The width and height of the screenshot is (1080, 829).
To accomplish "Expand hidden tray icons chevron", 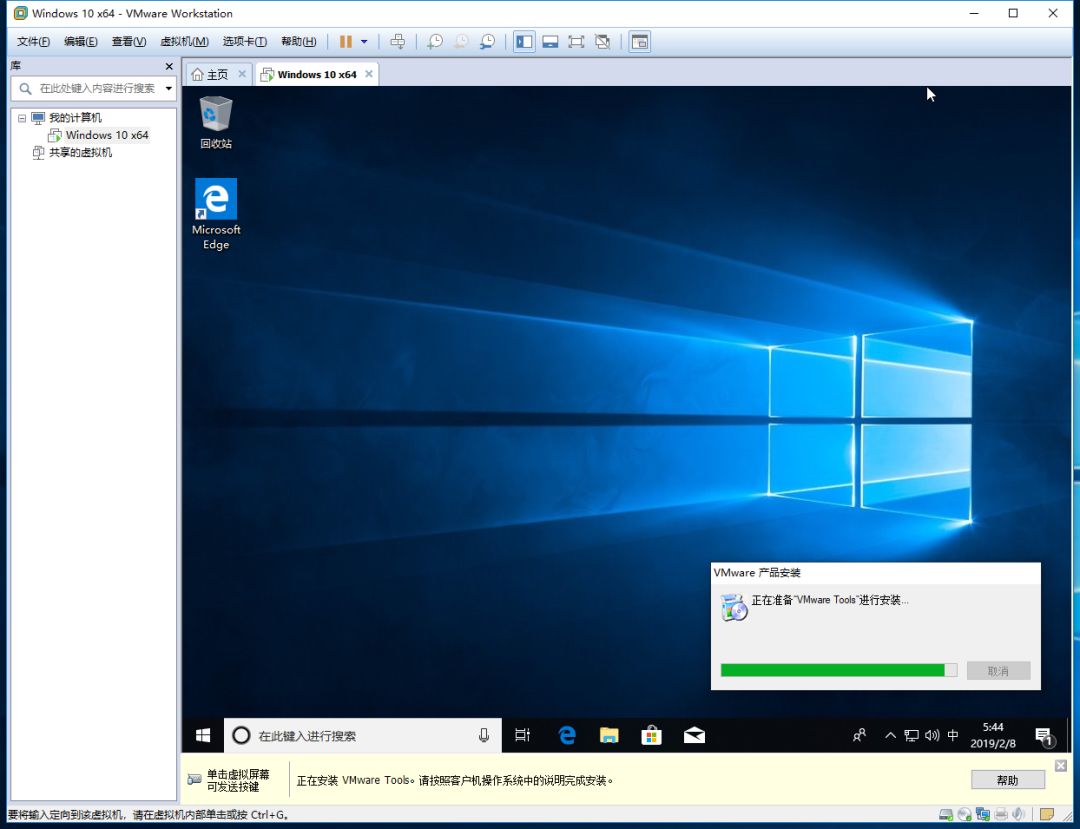I will pos(890,735).
